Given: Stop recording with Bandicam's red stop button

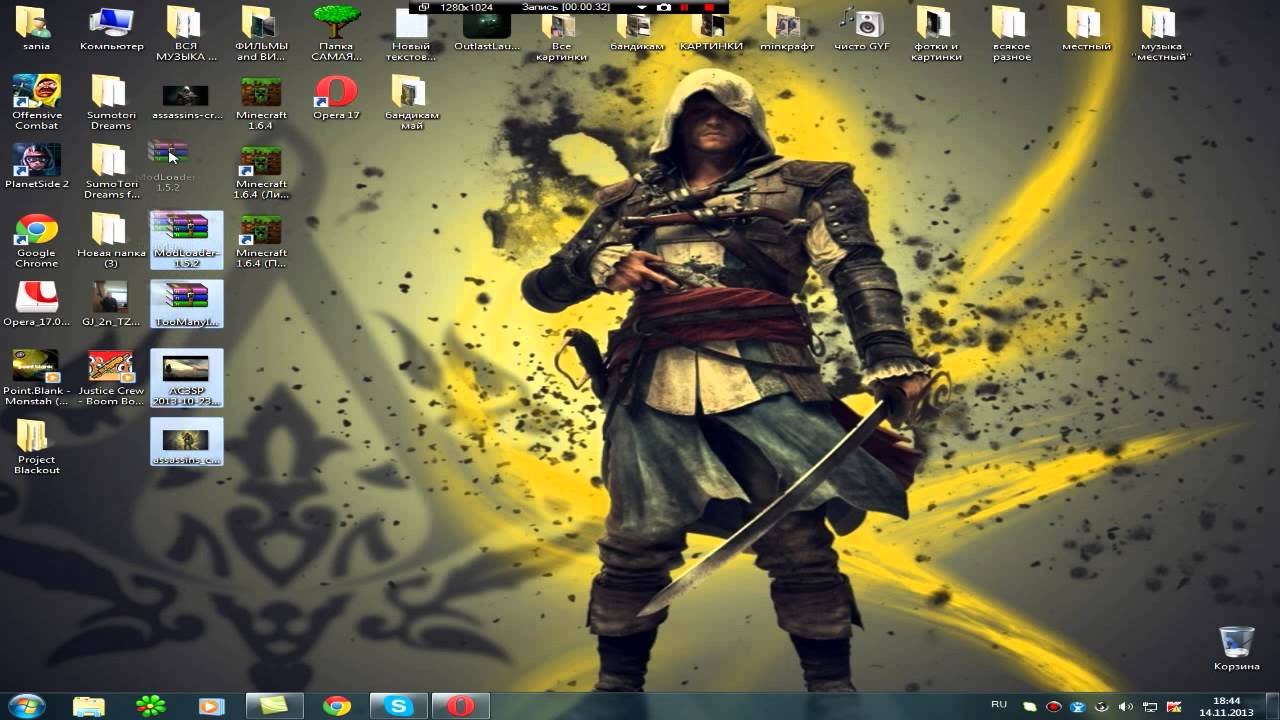Looking at the screenshot, I should tap(709, 7).
